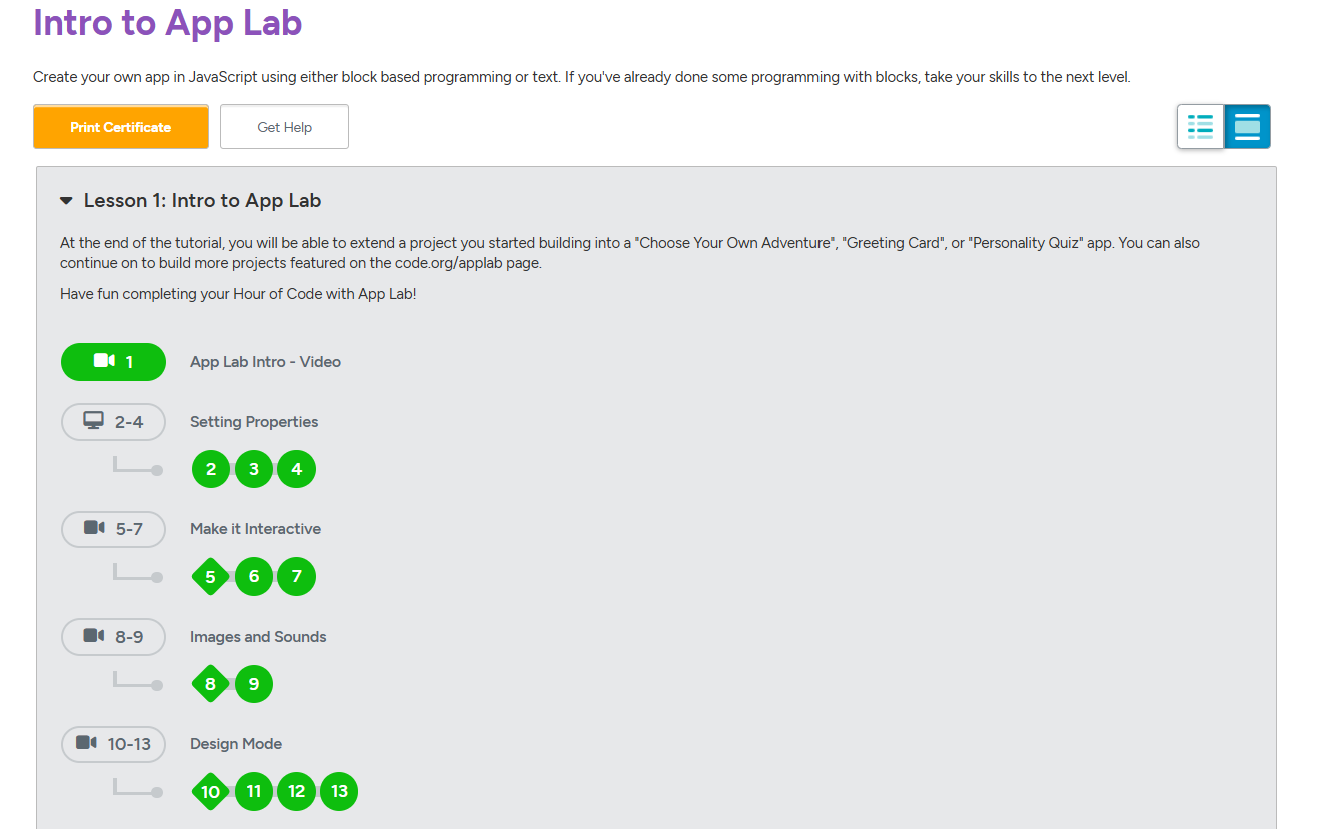The image size is (1328, 829).
Task: Click the 2-4 Setting Properties pill
Action: (x=113, y=422)
